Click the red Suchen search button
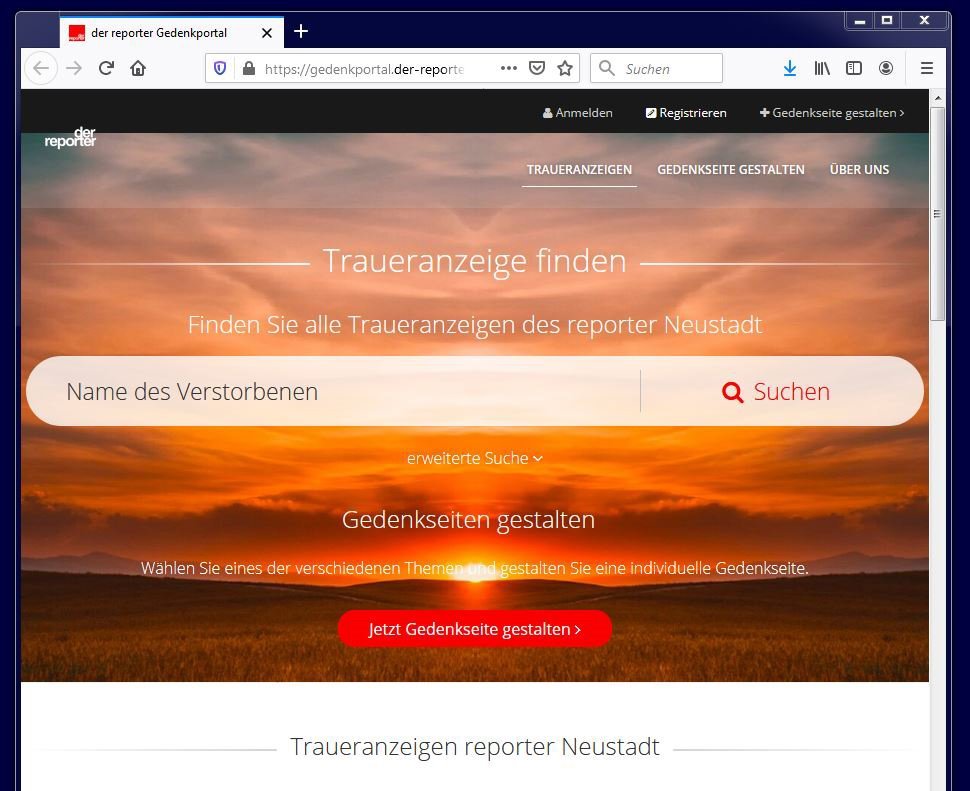 click(776, 391)
